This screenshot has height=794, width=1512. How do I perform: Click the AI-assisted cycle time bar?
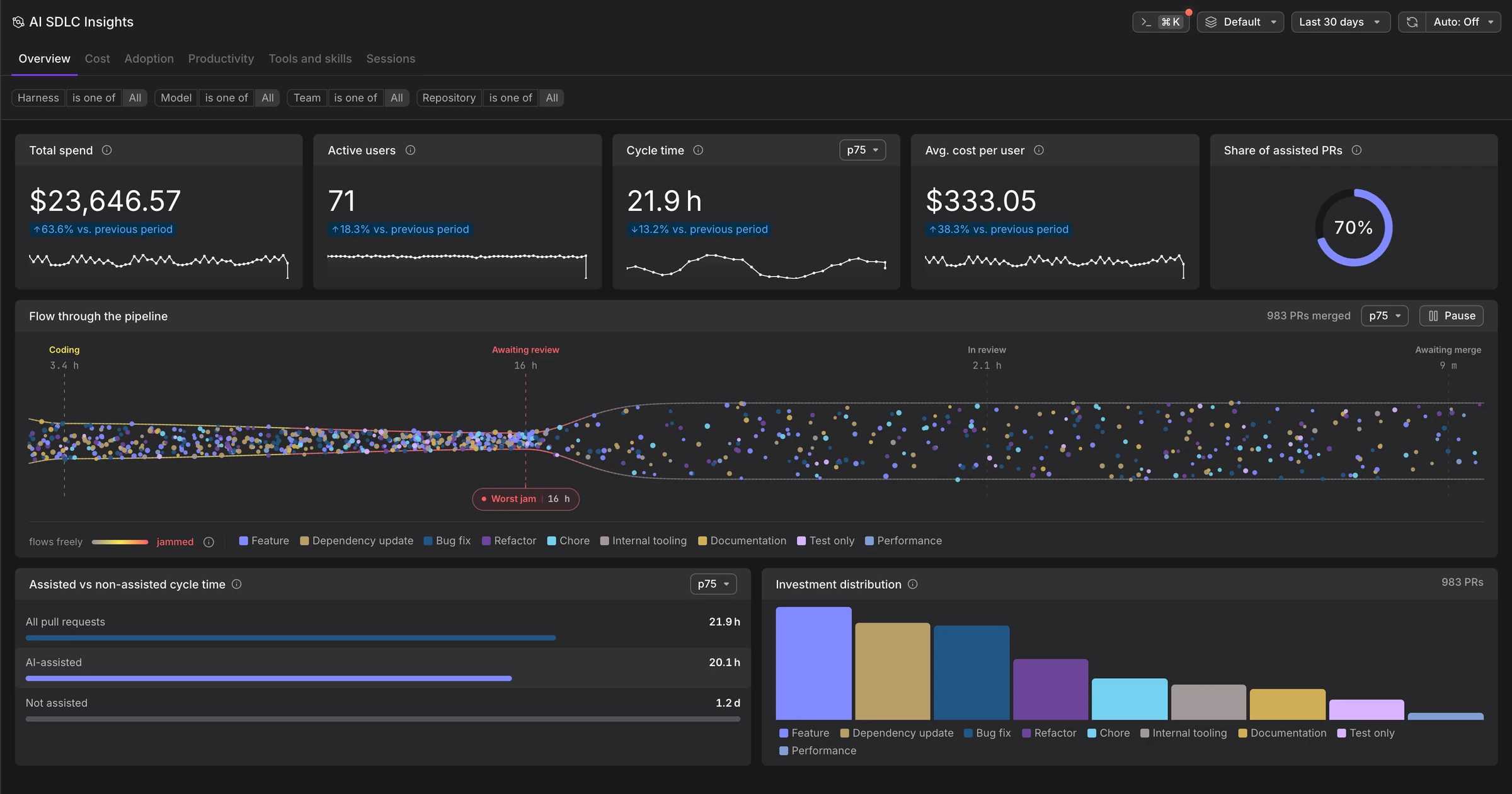[268, 678]
